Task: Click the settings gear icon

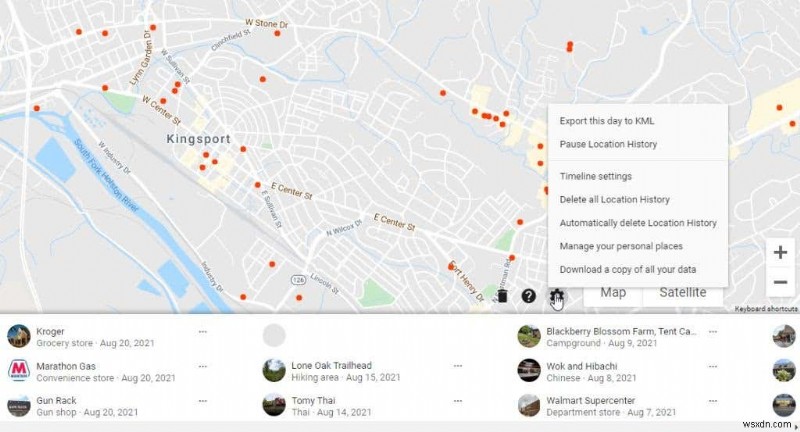Action: 556,295
